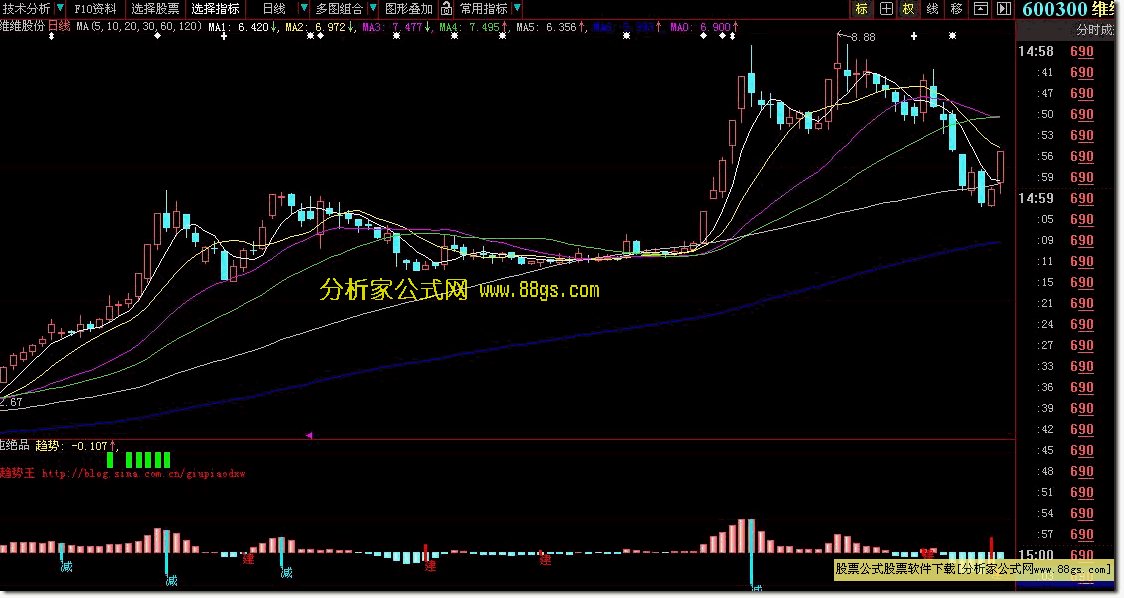Screen dimensions: 1124x598
Task: Click the 8.88 high price label
Action: [x=862, y=37]
